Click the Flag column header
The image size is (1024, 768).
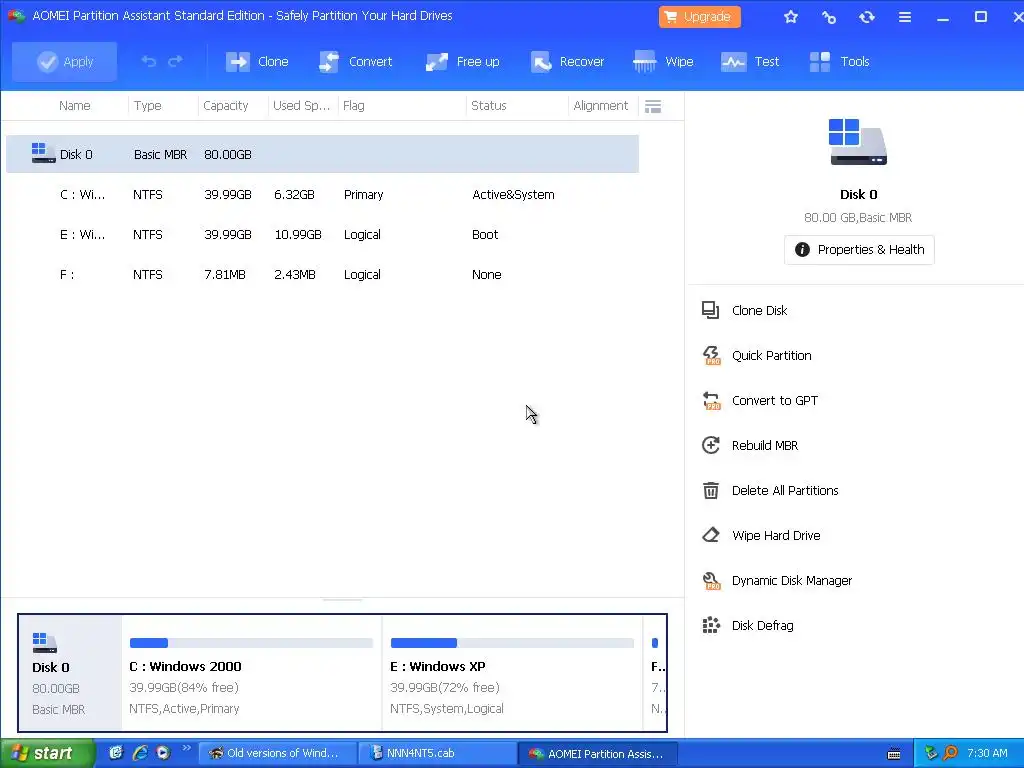[x=353, y=106]
